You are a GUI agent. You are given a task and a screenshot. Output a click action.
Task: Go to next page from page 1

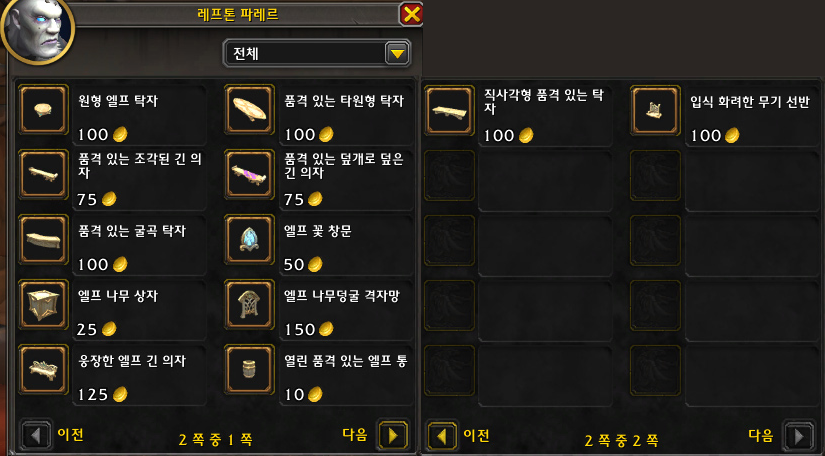tap(393, 435)
